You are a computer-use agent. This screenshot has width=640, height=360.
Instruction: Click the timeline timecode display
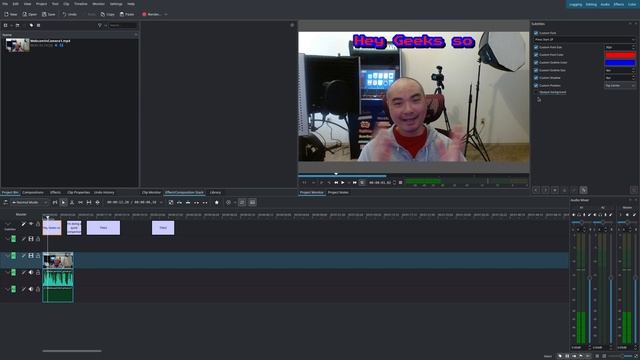click(x=132, y=202)
